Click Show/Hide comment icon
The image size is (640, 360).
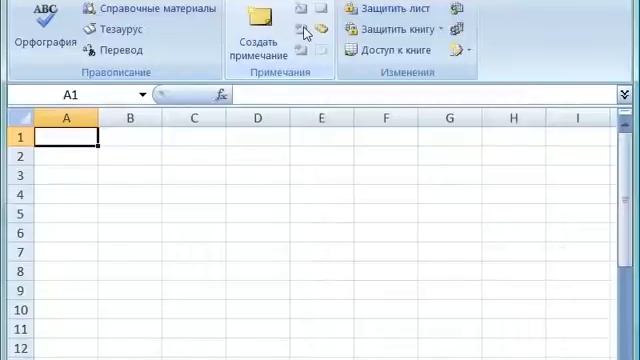[x=321, y=8]
